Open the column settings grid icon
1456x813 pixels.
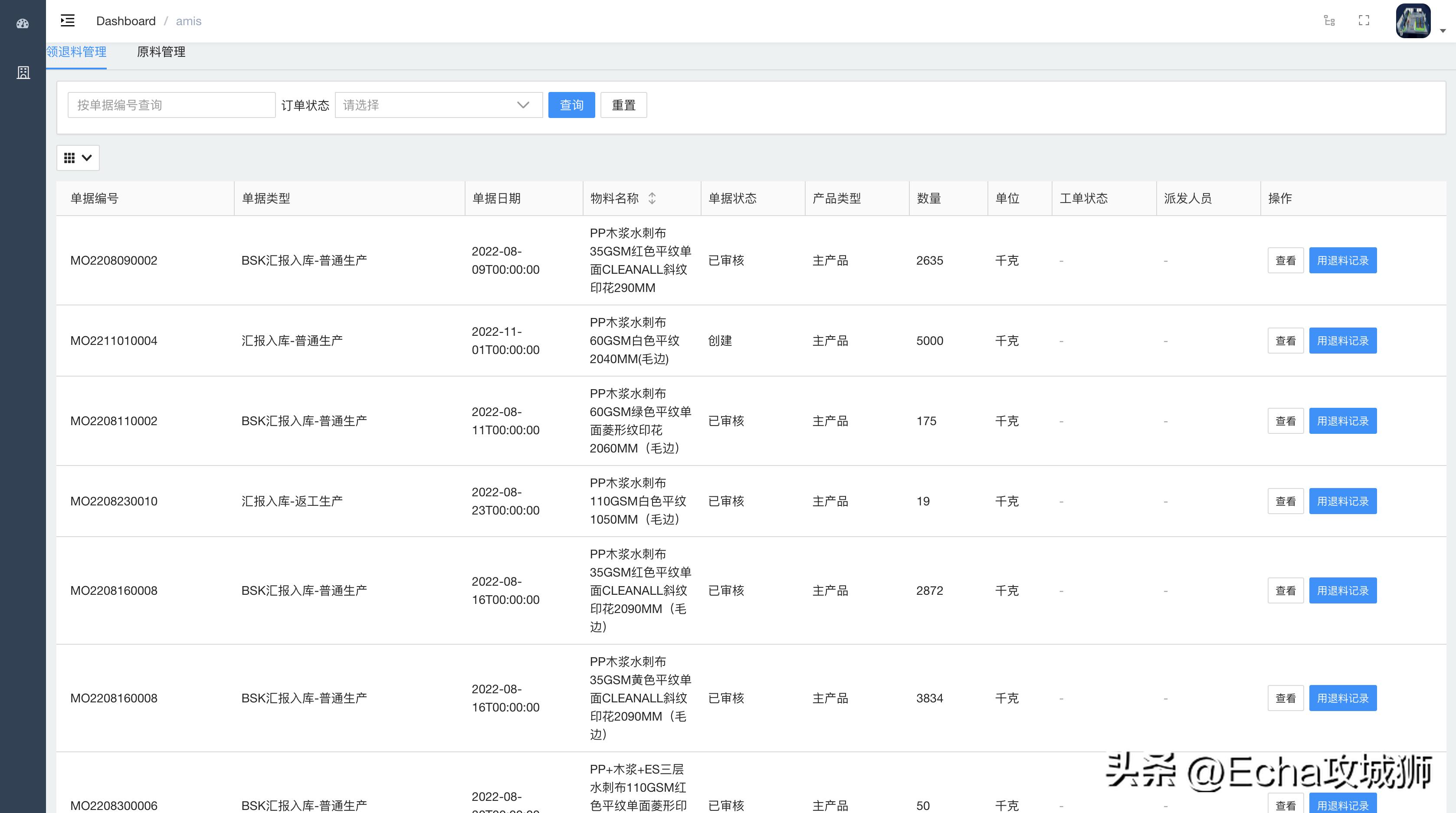[70, 158]
